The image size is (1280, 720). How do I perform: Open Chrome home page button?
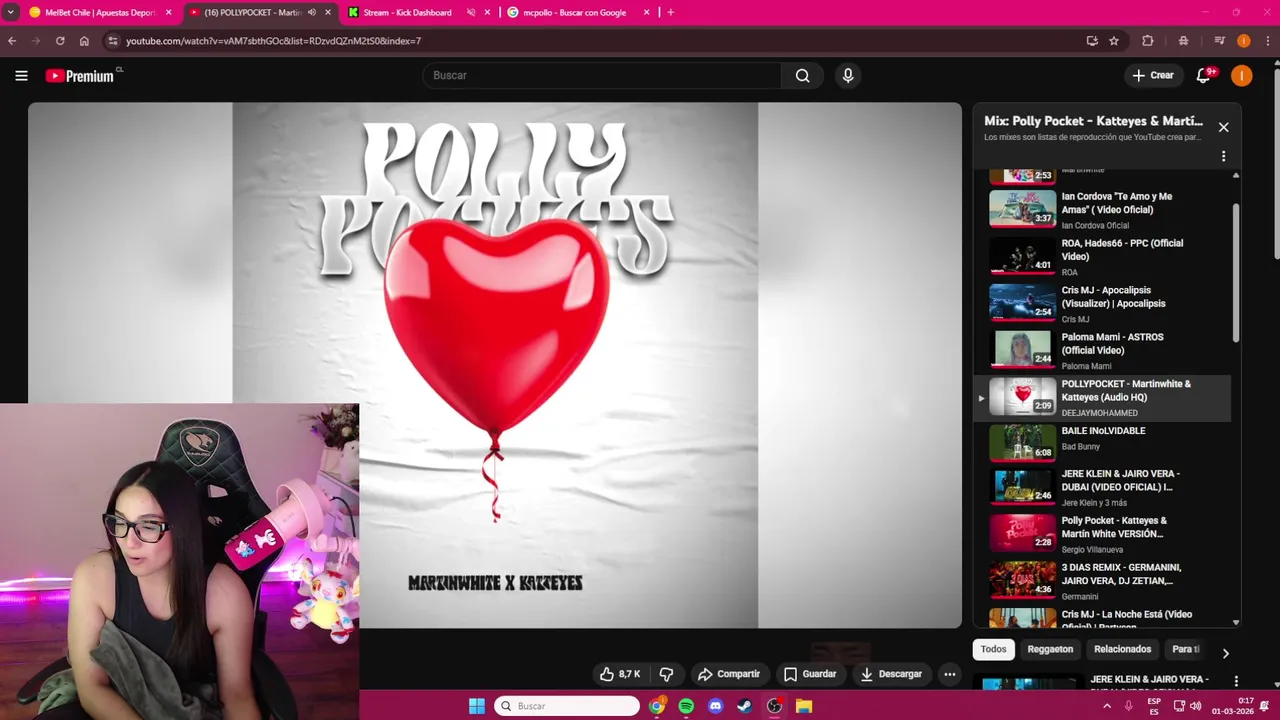[84, 41]
